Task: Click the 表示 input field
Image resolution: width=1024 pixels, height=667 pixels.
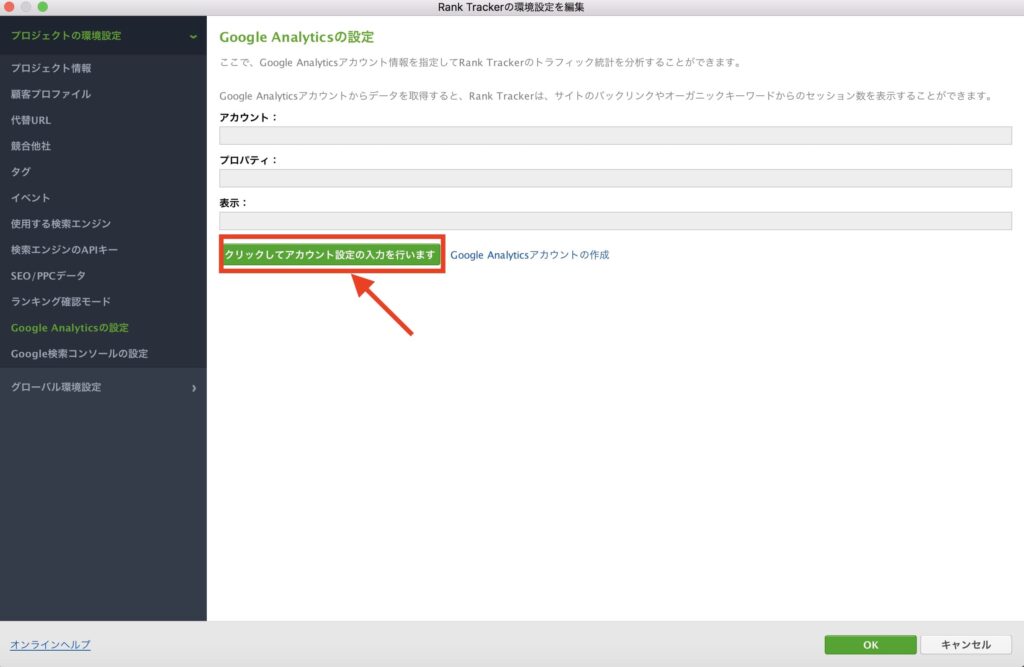Action: coord(615,221)
